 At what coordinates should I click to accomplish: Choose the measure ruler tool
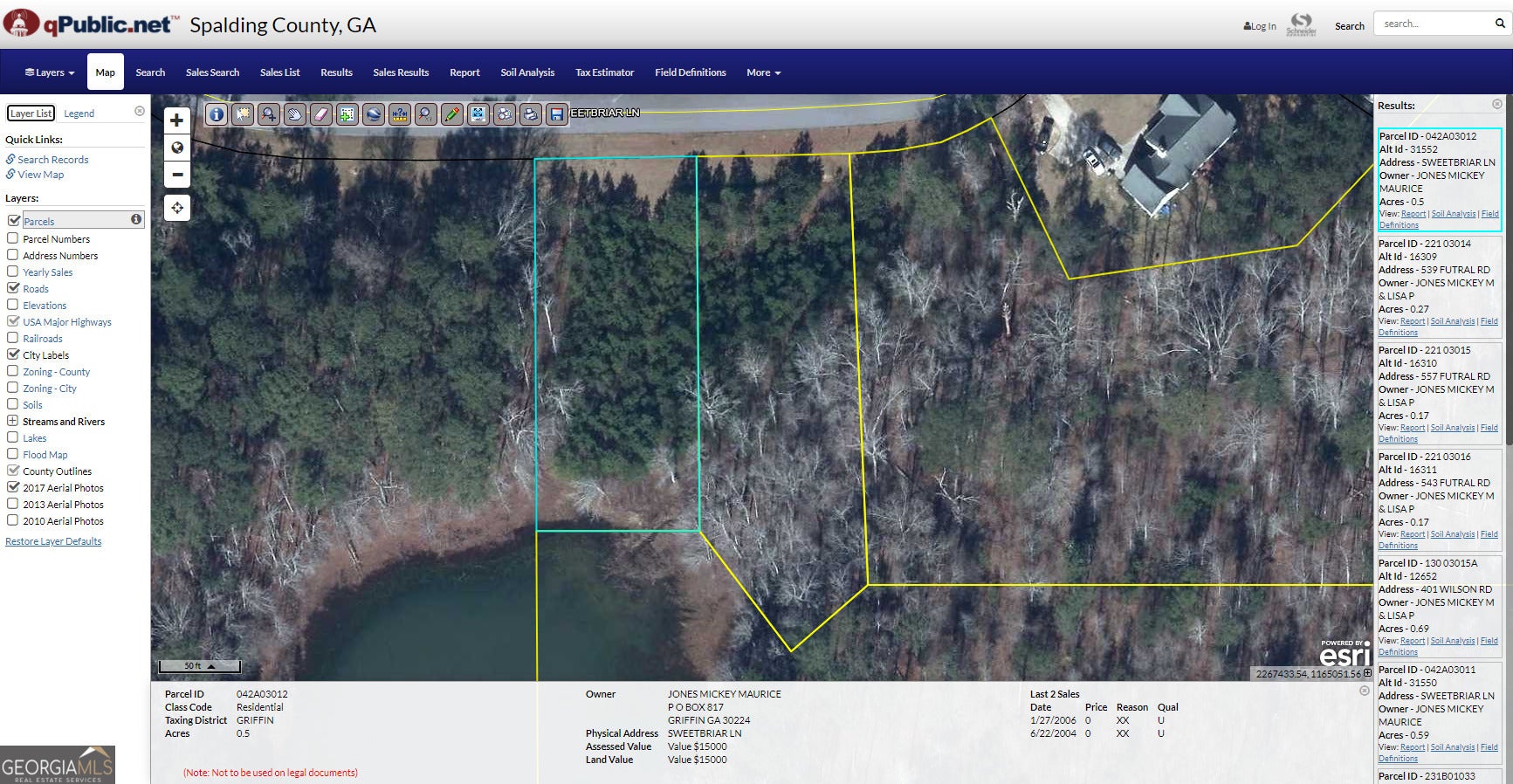pyautogui.click(x=400, y=114)
